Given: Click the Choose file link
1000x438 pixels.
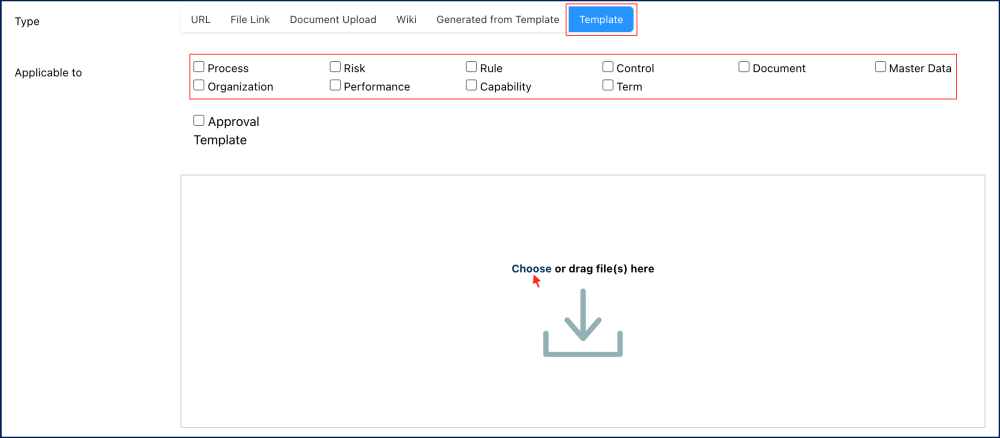Looking at the screenshot, I should [x=531, y=268].
